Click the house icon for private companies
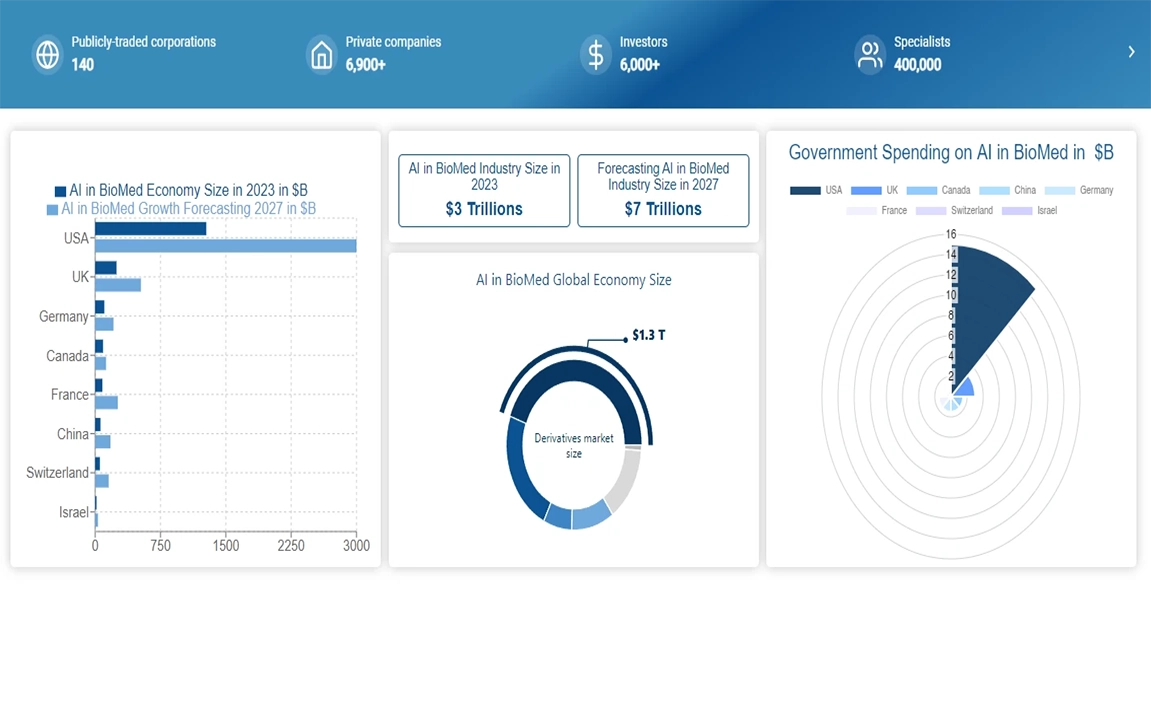1151x704 pixels. 321,54
